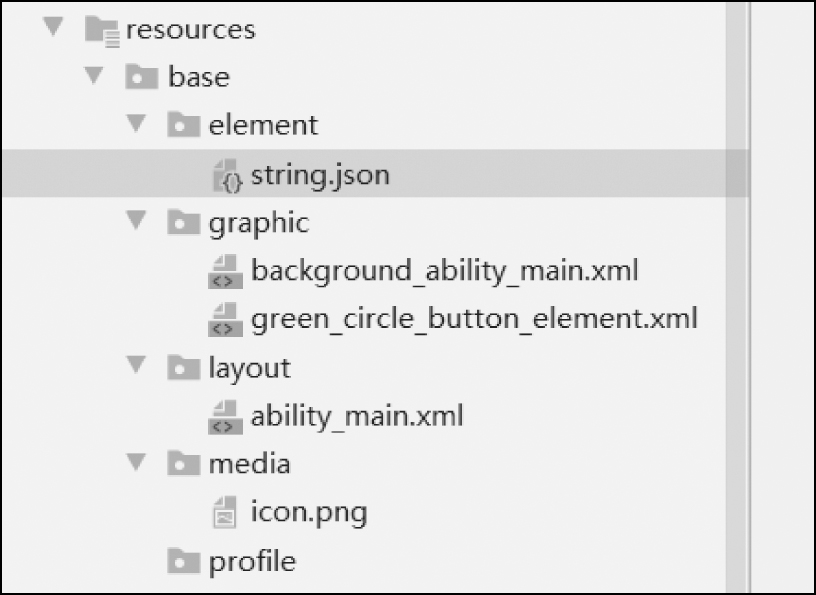The image size is (816, 595).
Task: Collapse the graphic folder arrow
Action: point(137,220)
